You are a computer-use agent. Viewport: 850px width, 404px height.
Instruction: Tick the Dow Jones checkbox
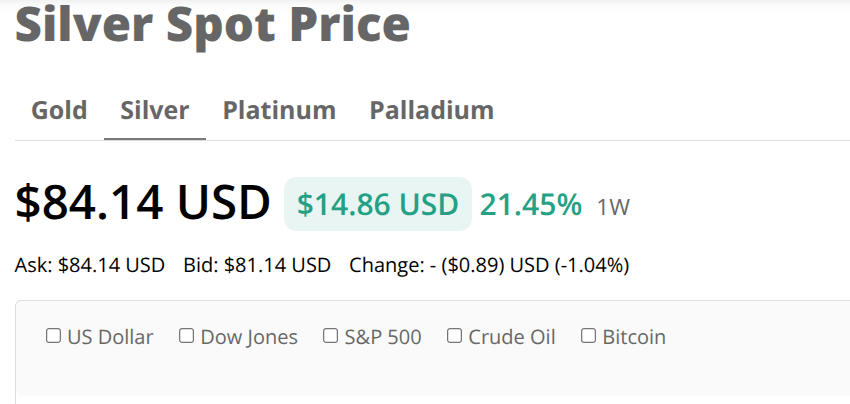187,336
